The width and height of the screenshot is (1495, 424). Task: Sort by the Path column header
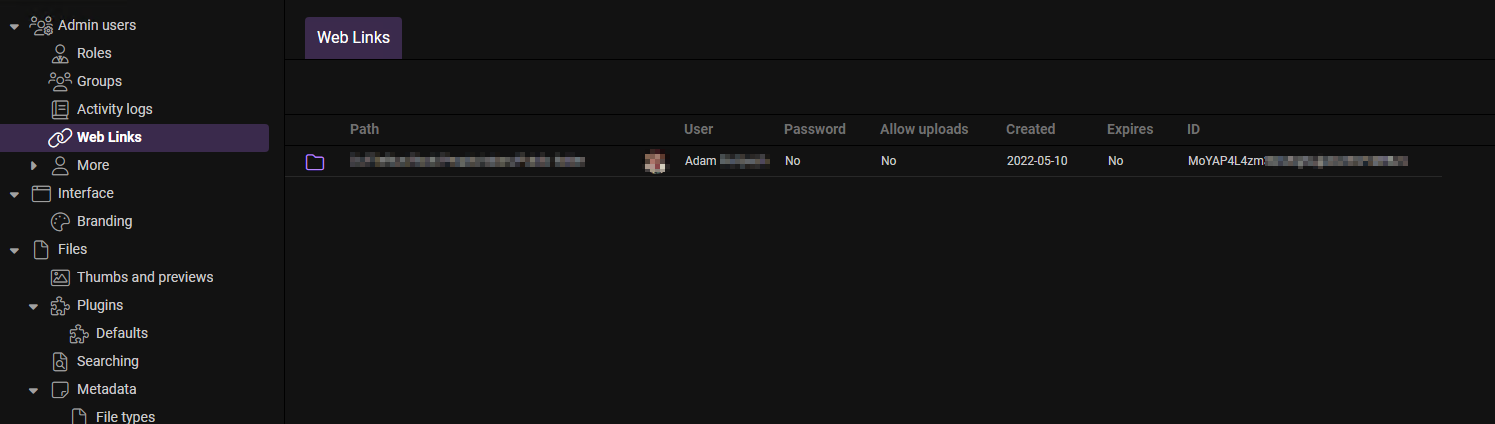[x=364, y=129]
